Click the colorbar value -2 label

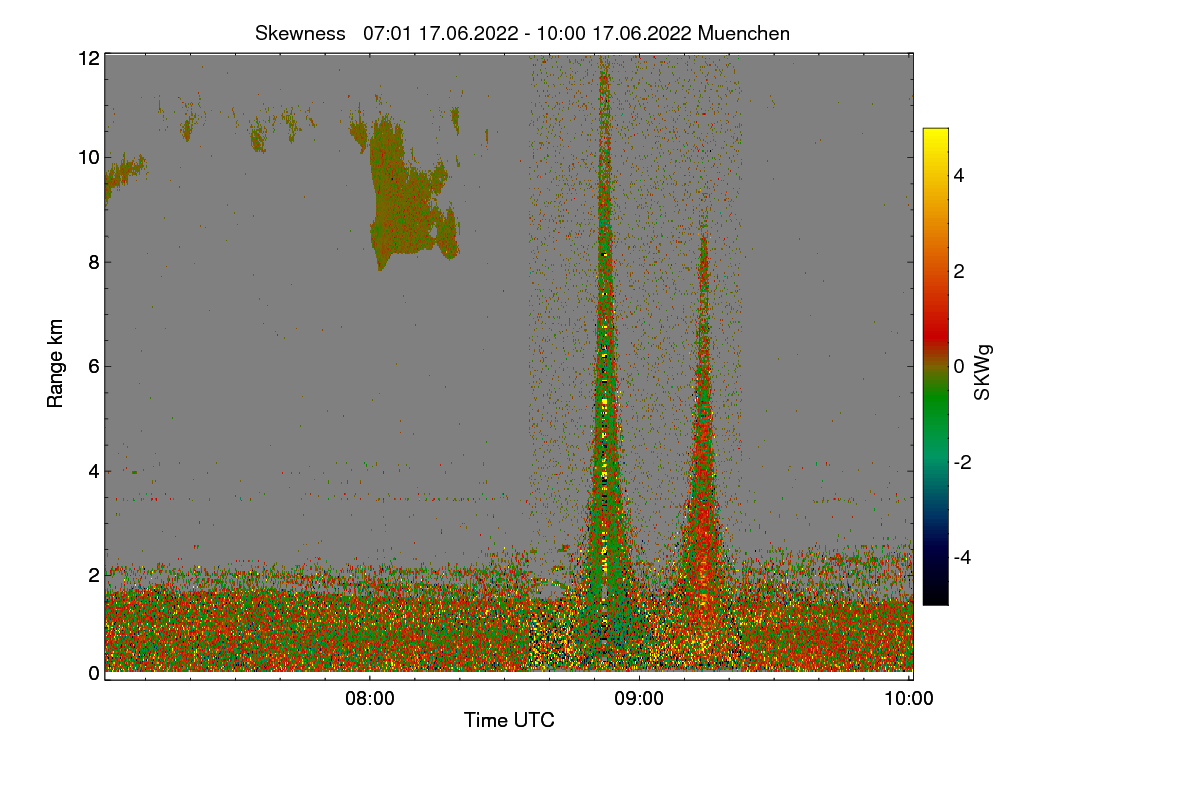point(961,462)
